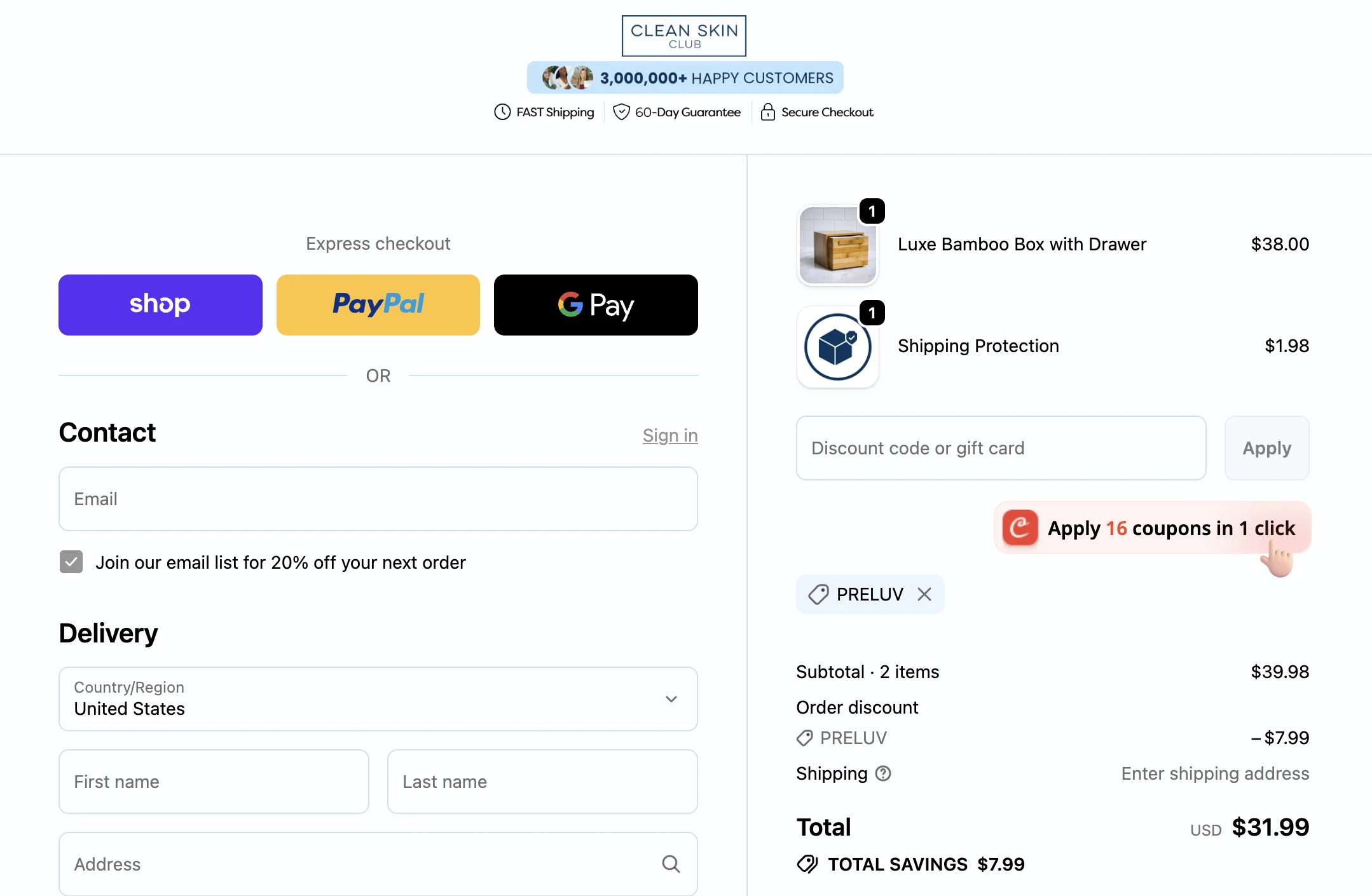Click the Contact section heading
This screenshot has width=1372, height=896.
(x=107, y=433)
